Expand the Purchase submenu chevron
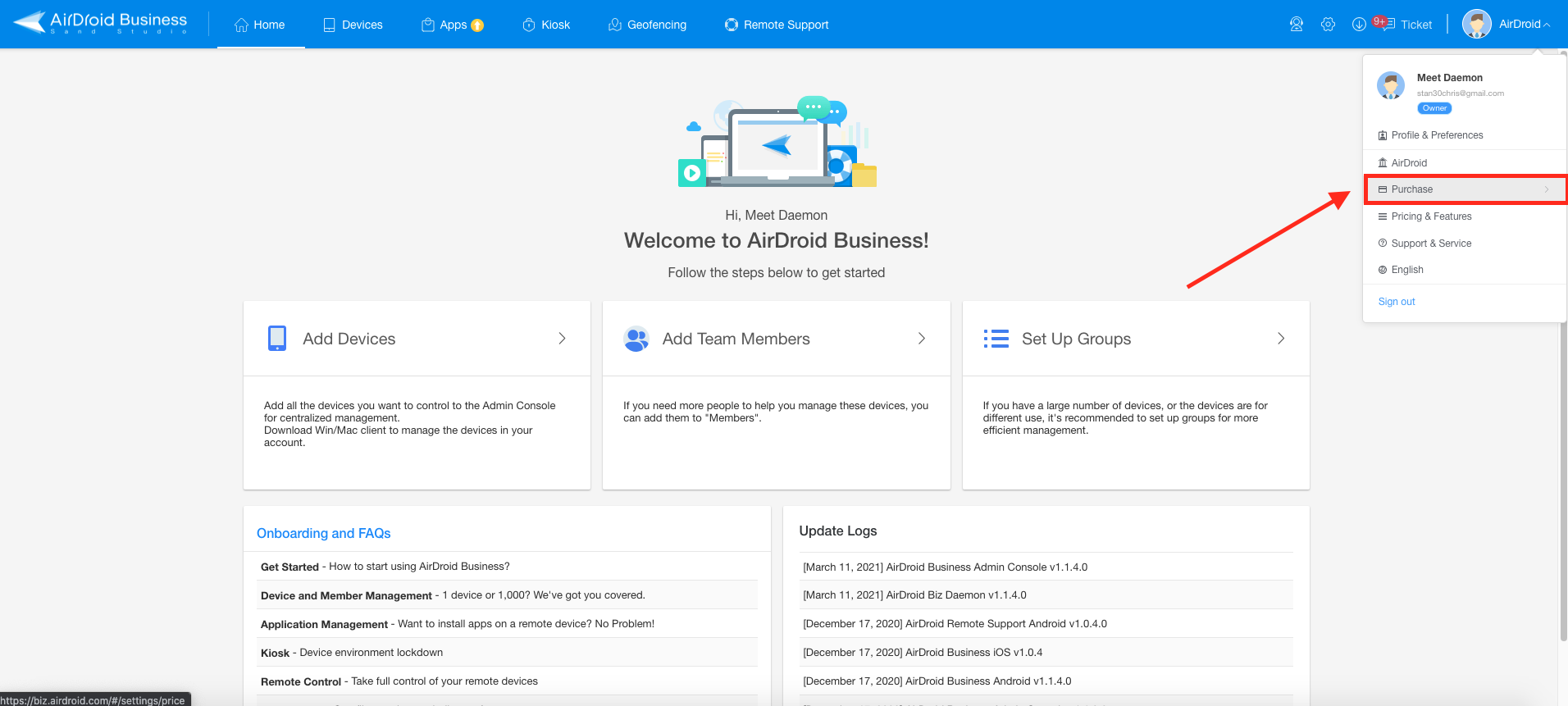This screenshot has width=1568, height=706. tap(1547, 189)
